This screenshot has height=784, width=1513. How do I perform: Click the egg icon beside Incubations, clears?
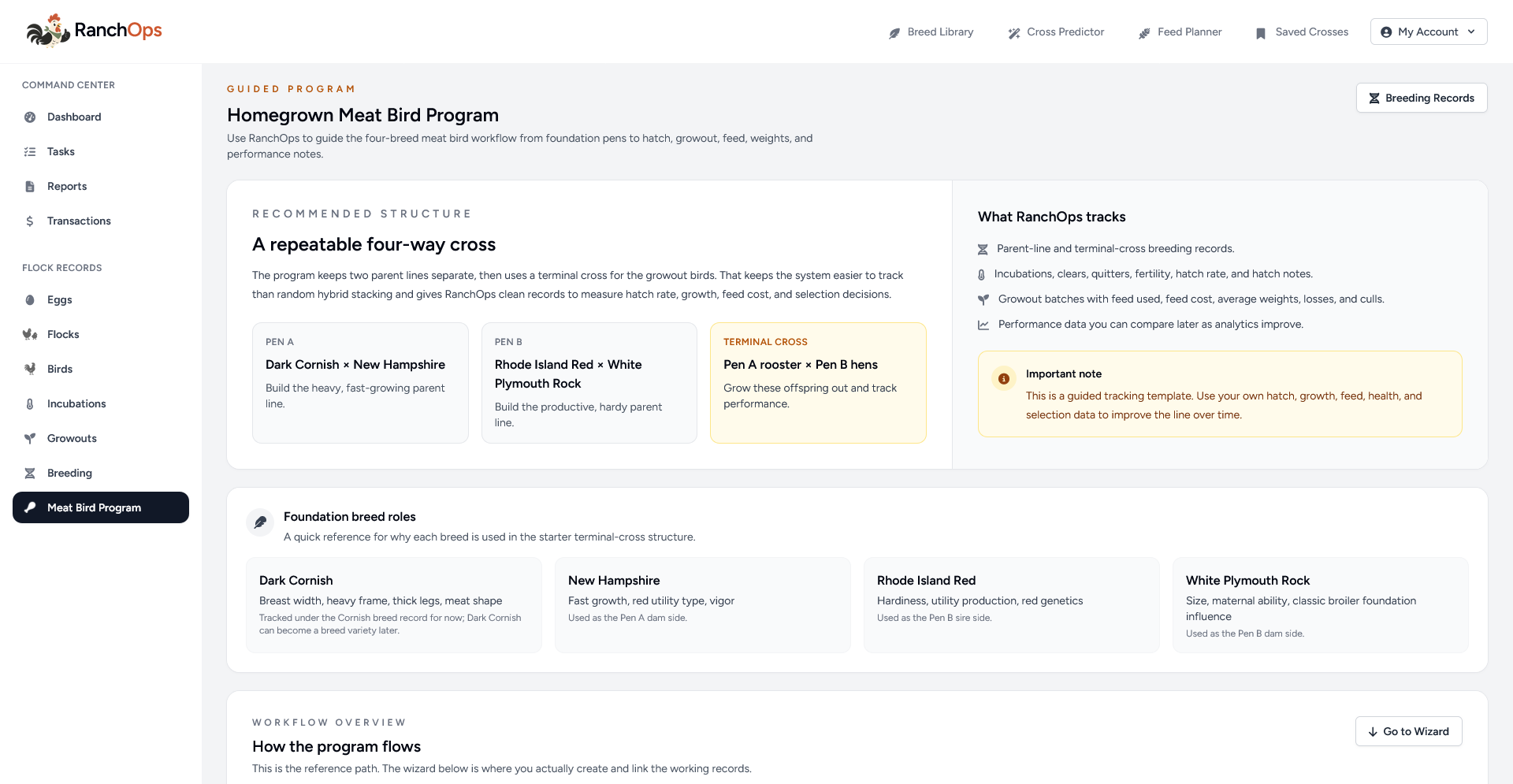point(981,275)
